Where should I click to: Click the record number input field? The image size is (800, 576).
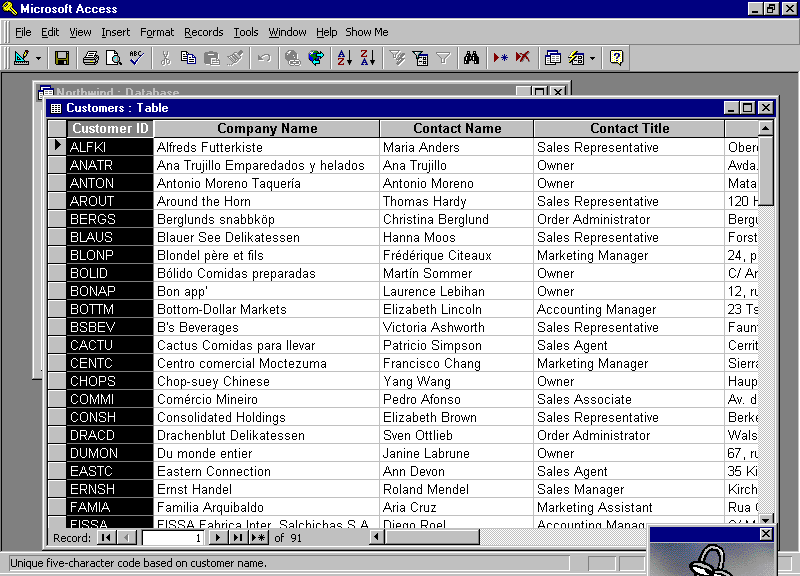172,537
